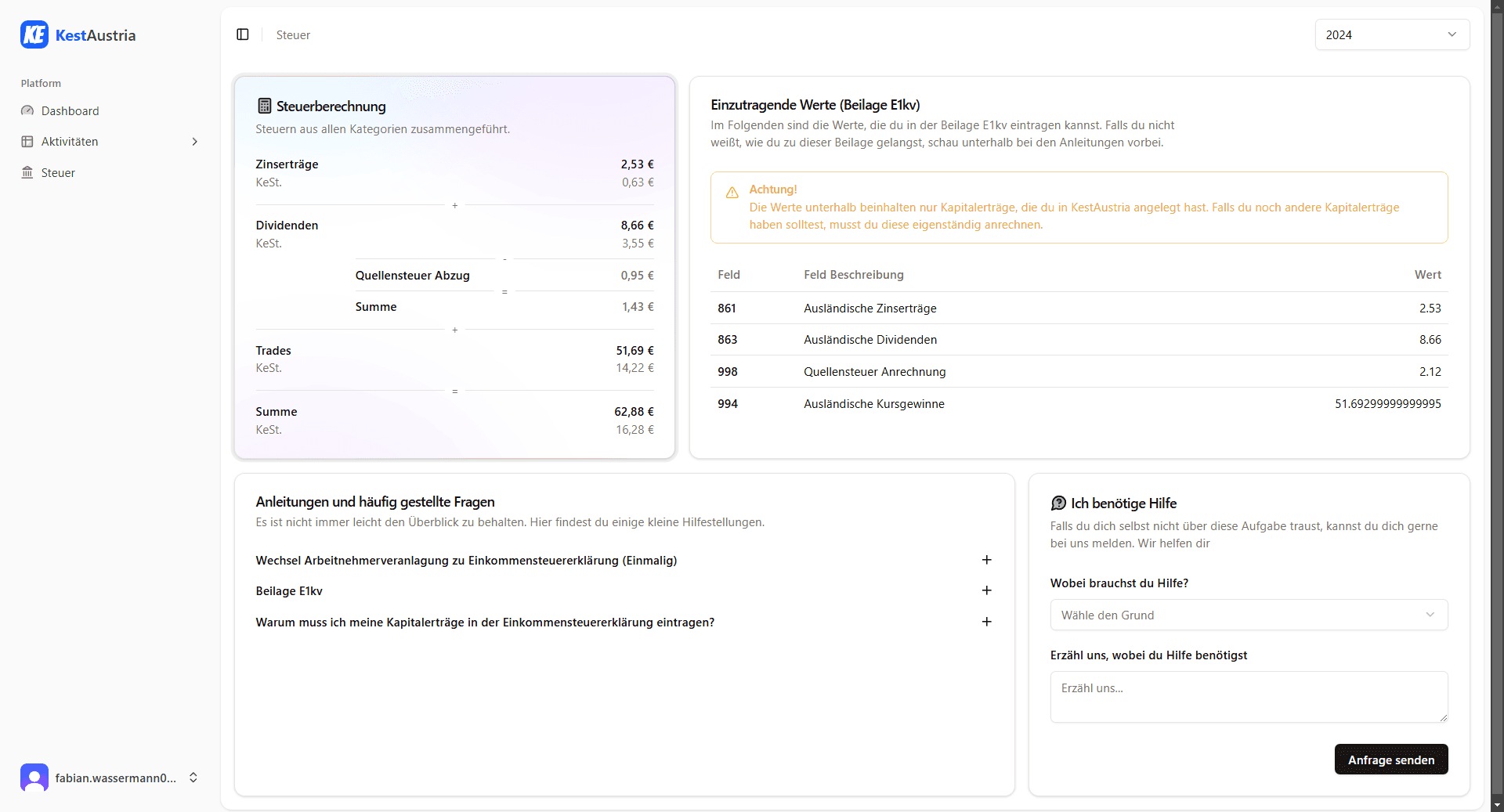Select value 8.66 for field 863
Viewport: 1504px width, 812px height.
[1430, 340]
